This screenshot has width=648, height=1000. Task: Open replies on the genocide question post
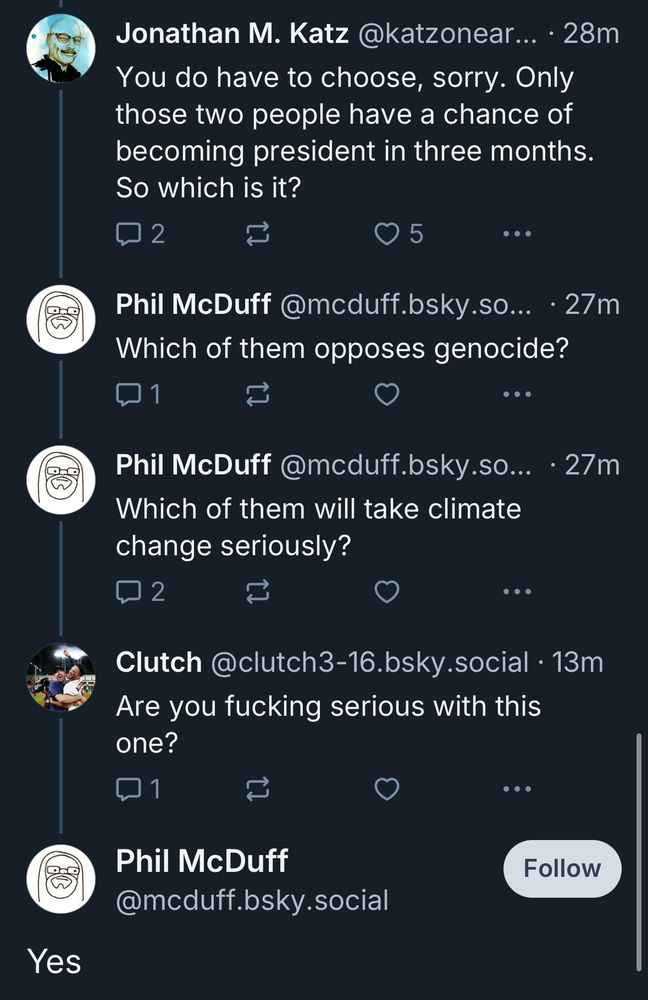click(x=129, y=393)
